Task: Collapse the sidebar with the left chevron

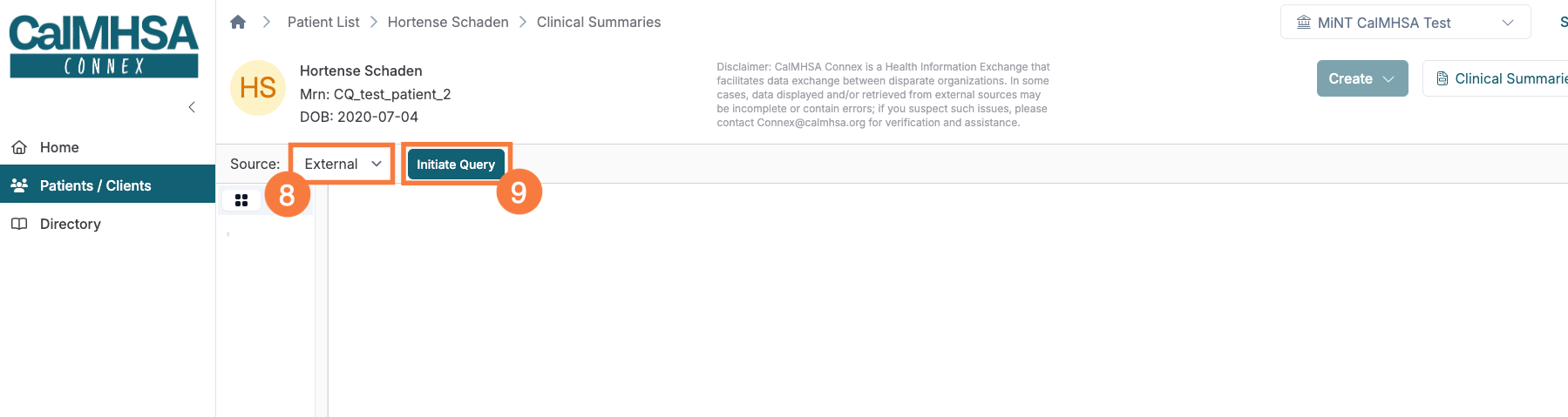Action: point(192,107)
